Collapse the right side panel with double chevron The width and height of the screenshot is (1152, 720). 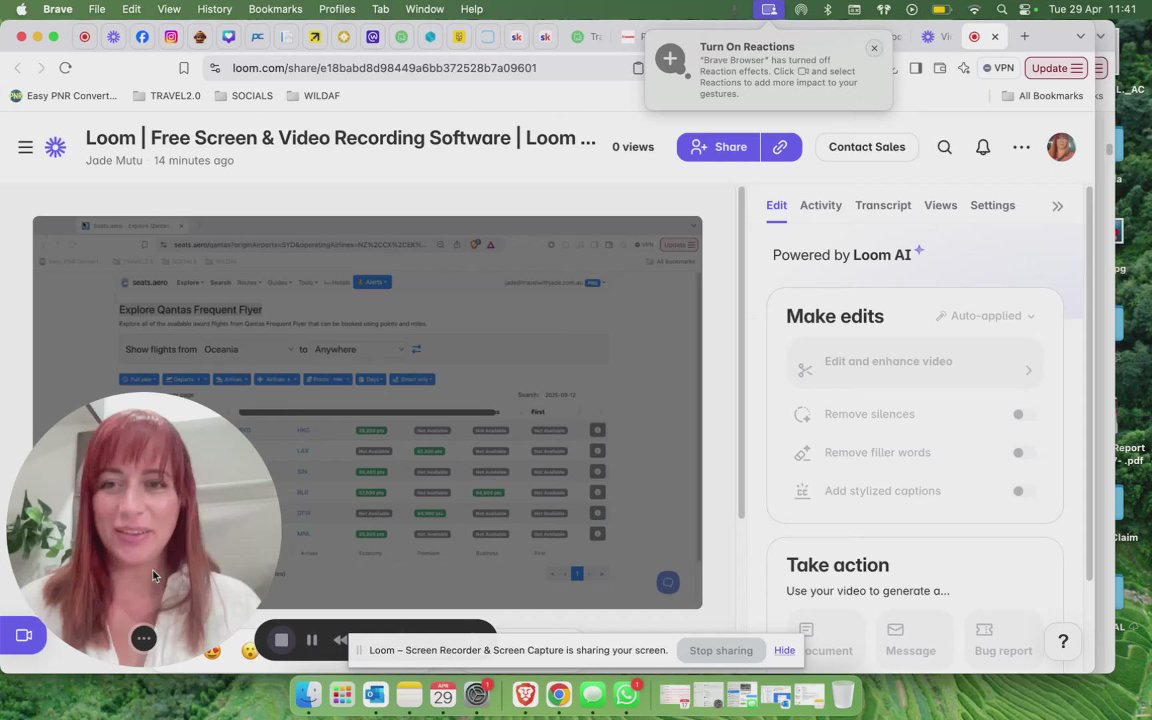tap(1057, 206)
